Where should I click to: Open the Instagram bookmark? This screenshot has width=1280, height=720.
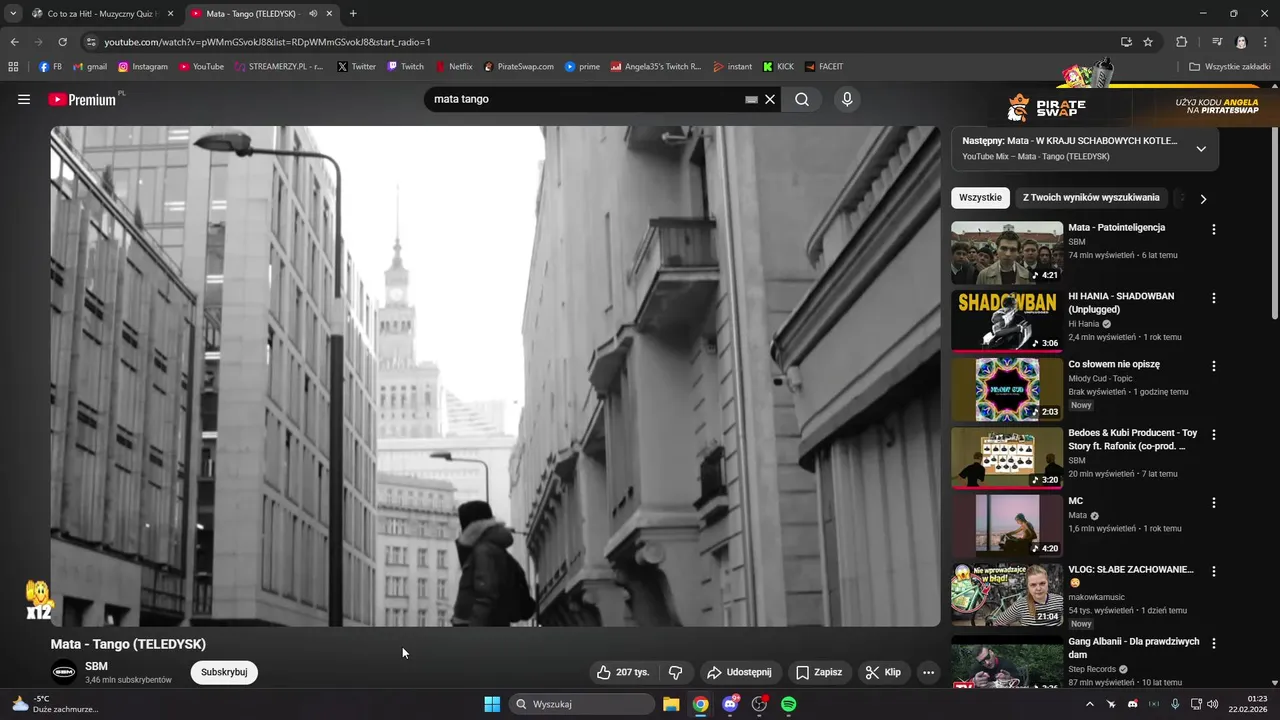point(143,67)
